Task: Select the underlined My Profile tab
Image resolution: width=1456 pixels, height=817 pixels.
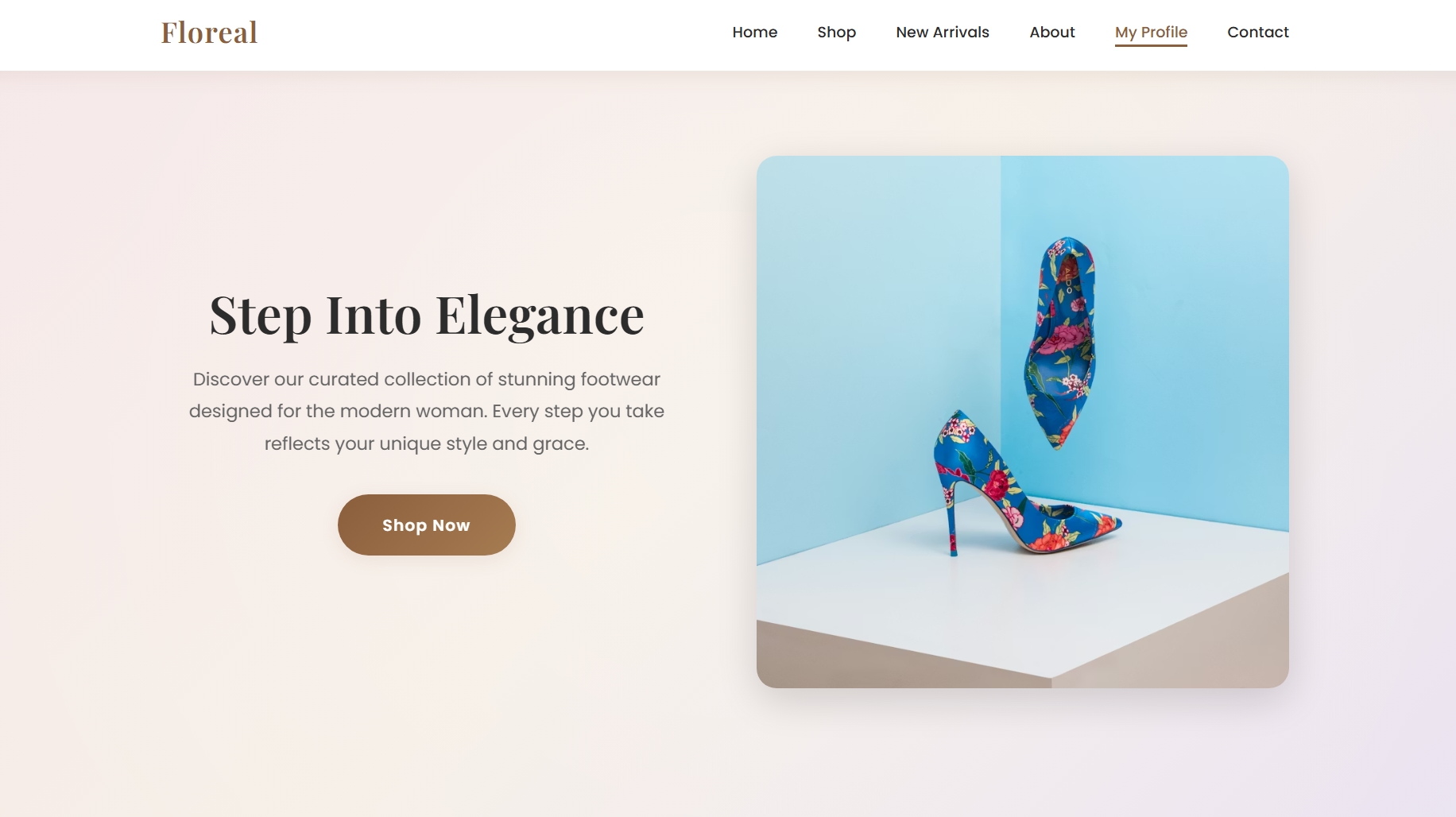Action: click(x=1151, y=33)
